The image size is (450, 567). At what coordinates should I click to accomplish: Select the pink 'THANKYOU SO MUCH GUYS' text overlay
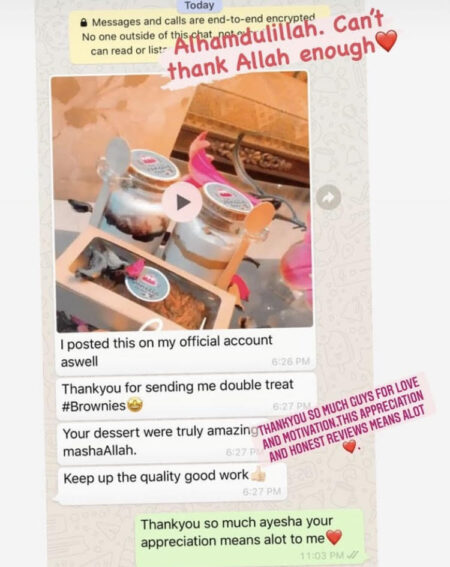coord(343,420)
